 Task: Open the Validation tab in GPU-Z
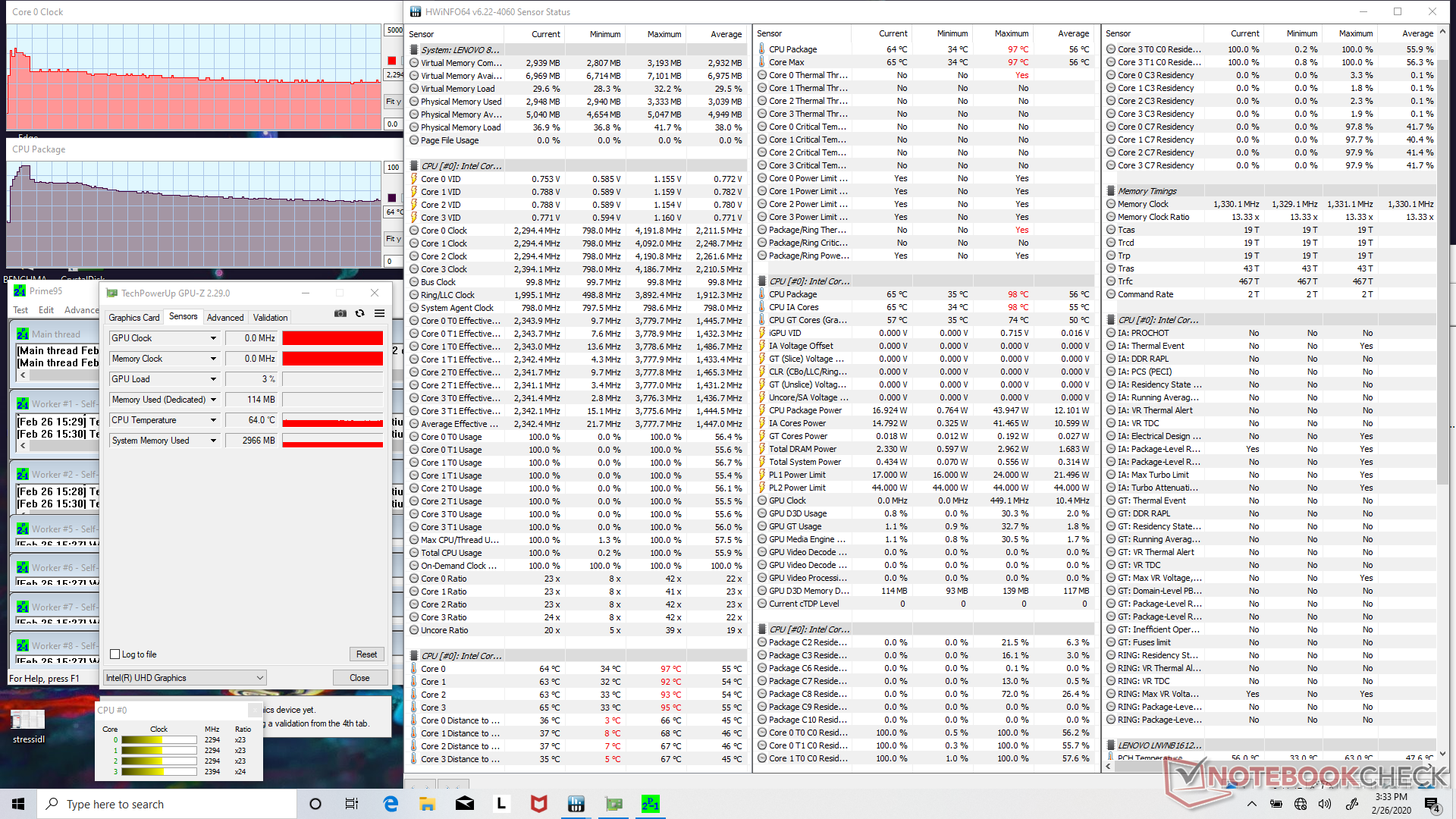click(270, 318)
